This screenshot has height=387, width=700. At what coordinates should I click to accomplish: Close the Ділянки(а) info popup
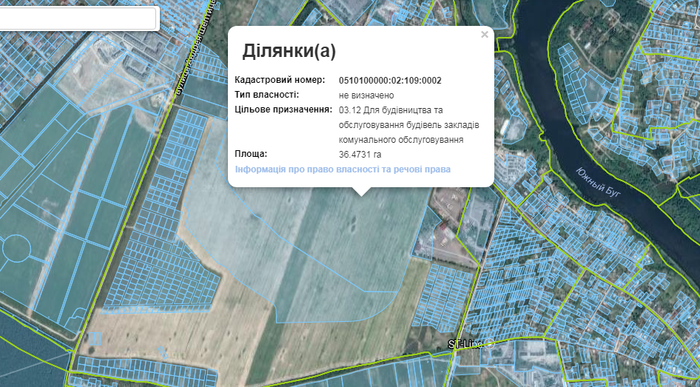tap(484, 35)
